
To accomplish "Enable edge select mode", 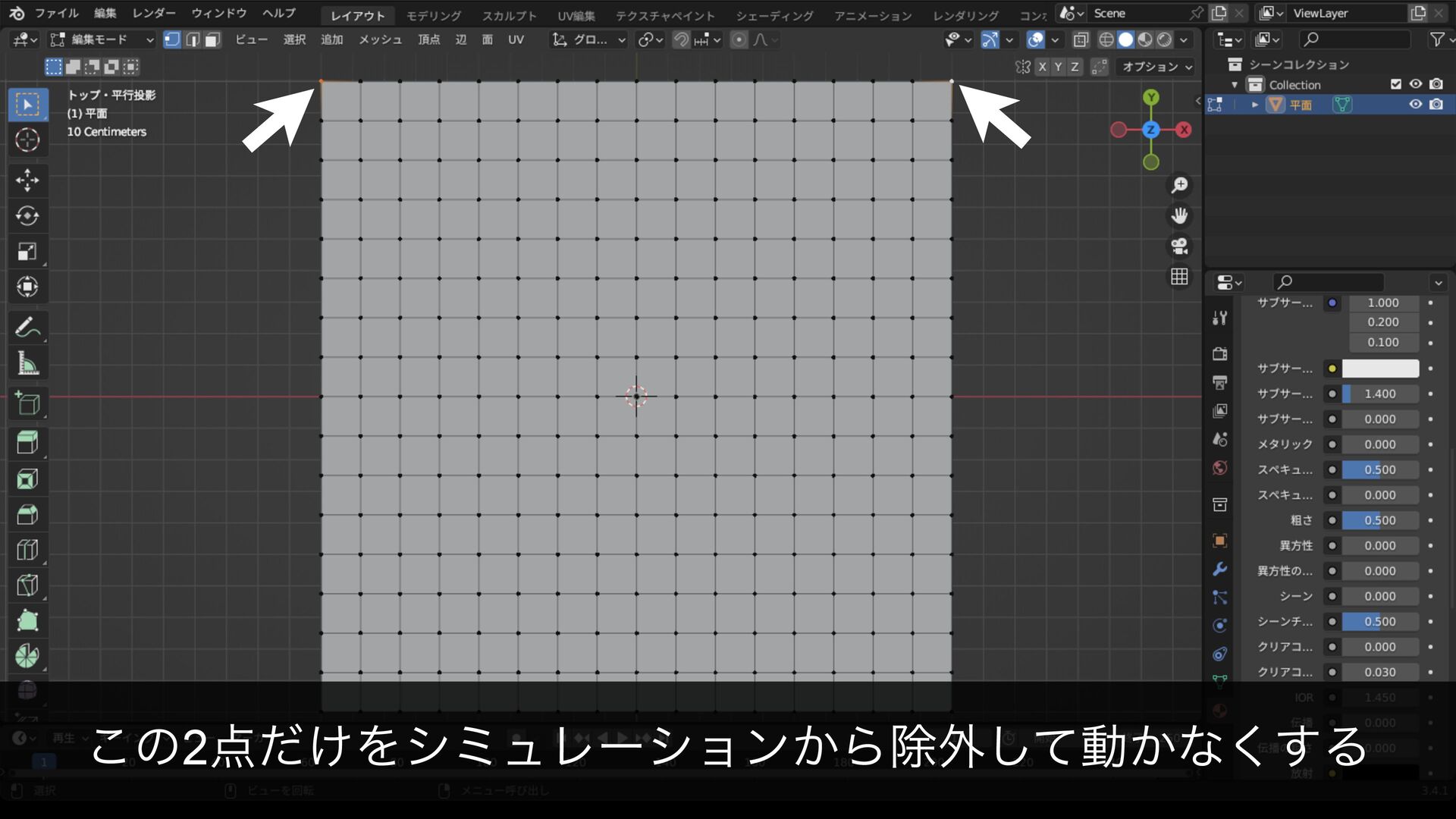I will click(193, 39).
